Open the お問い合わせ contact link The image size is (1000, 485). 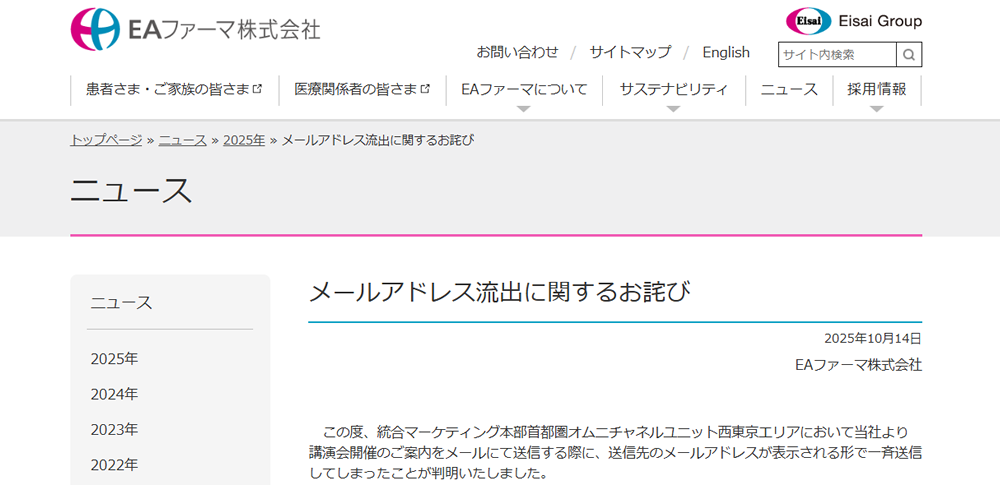517,52
